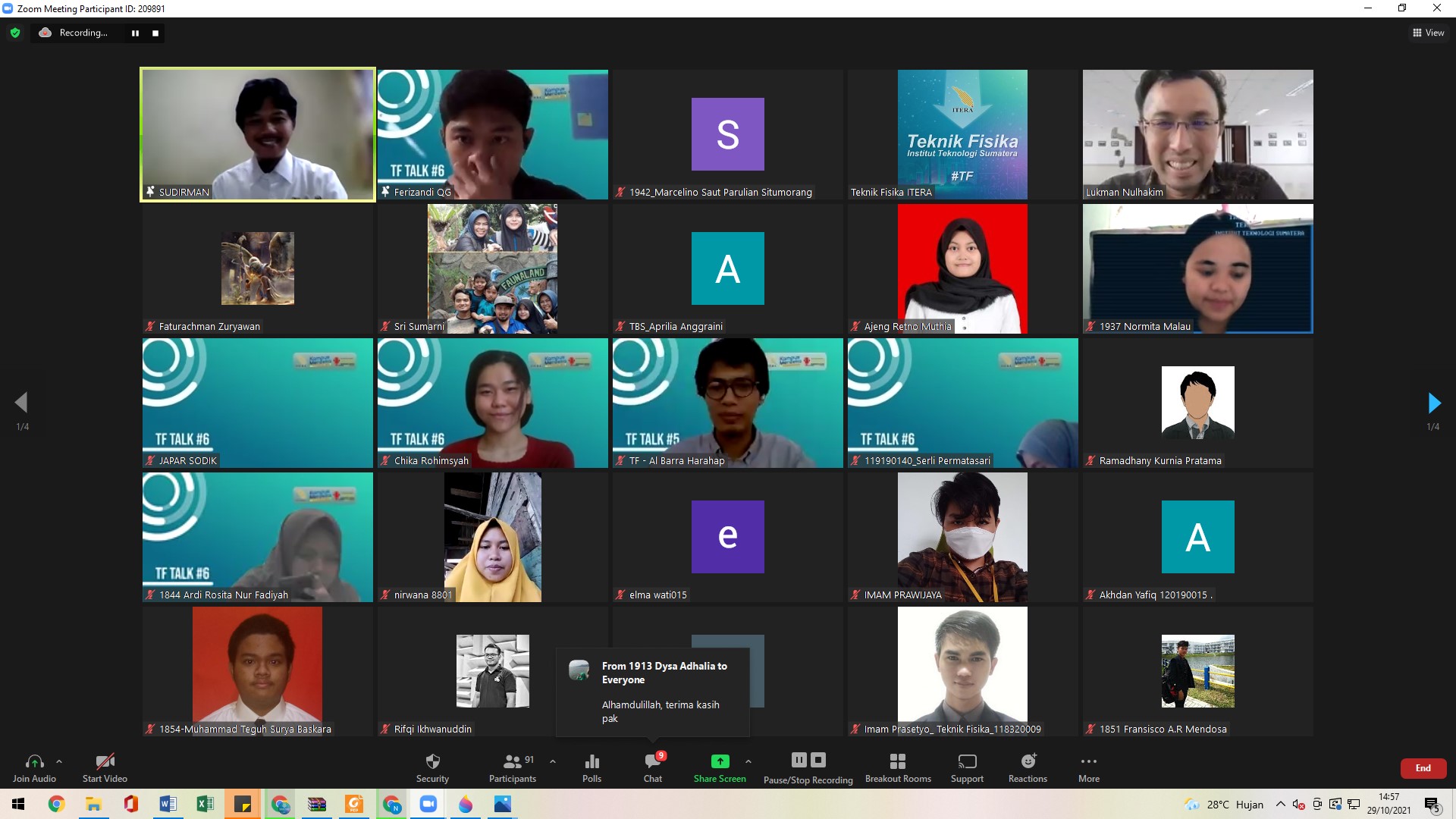Click the Support toolbar icon

(x=967, y=767)
